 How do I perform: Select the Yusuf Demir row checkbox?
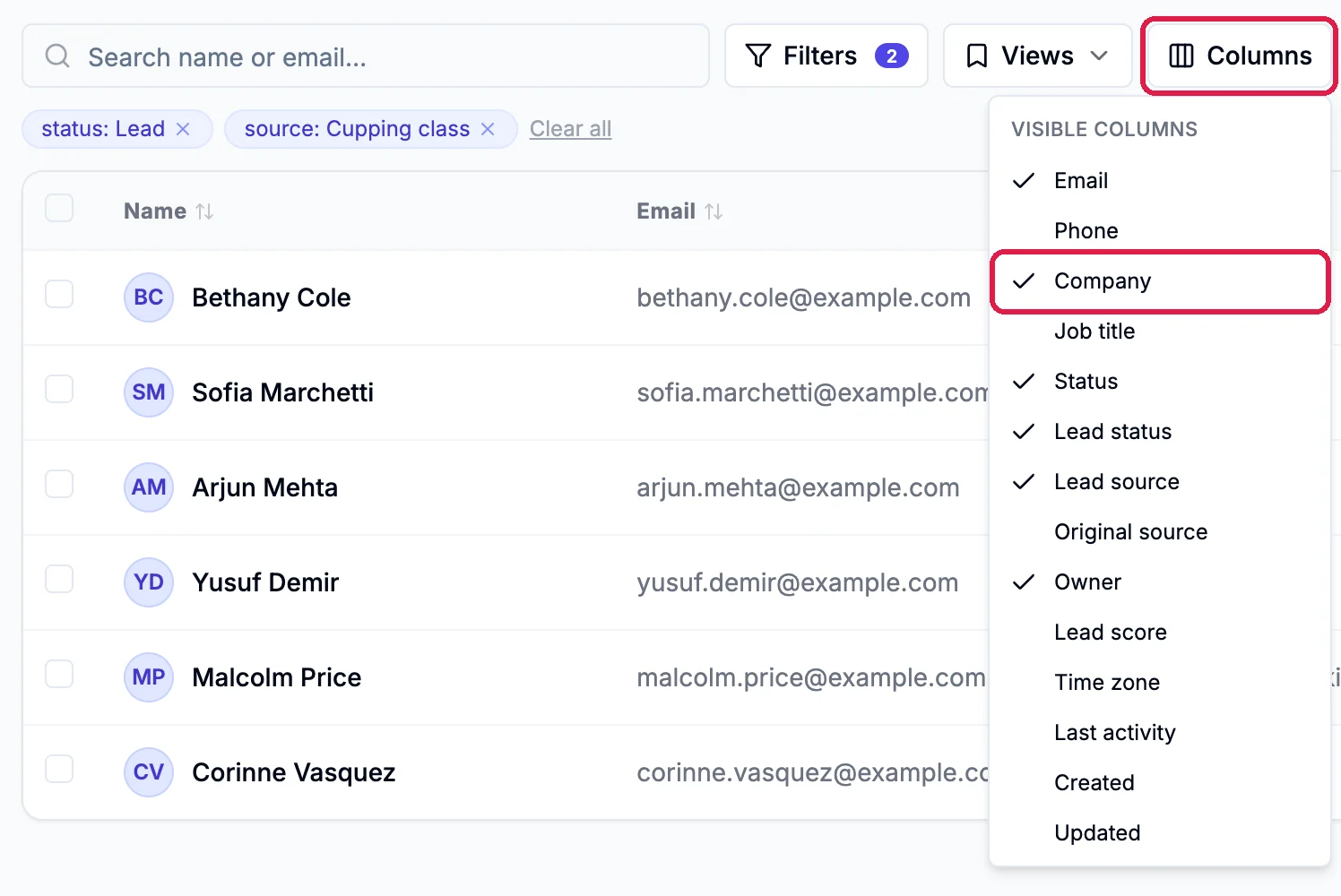pyautogui.click(x=59, y=579)
